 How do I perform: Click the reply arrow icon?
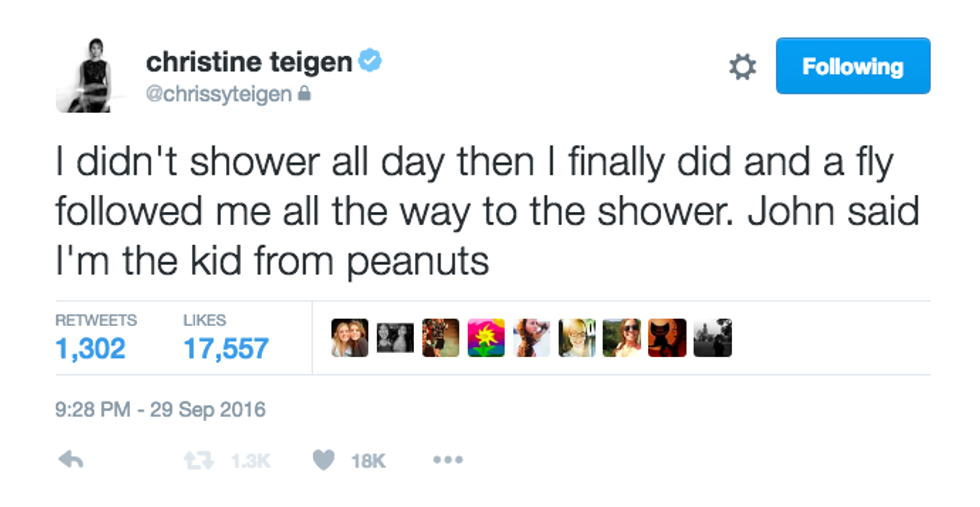70,461
